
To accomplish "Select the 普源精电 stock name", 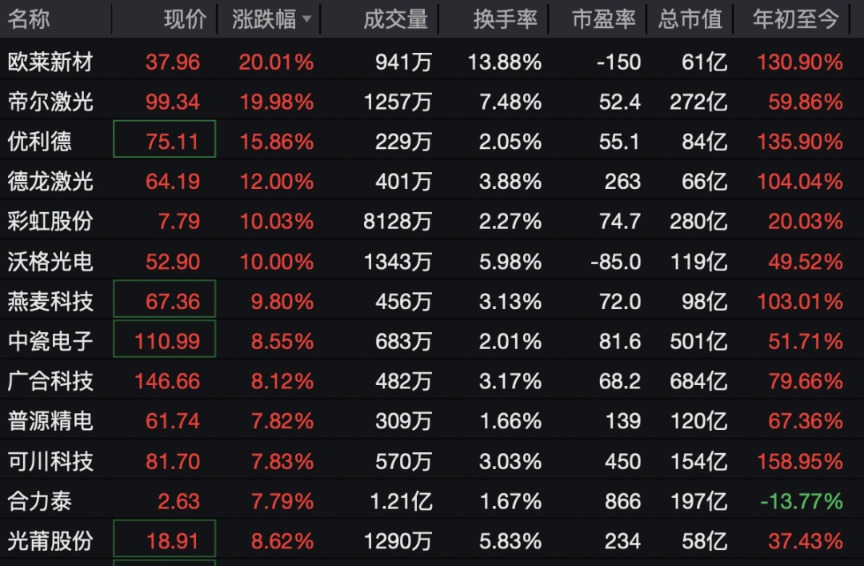I will point(50,421).
